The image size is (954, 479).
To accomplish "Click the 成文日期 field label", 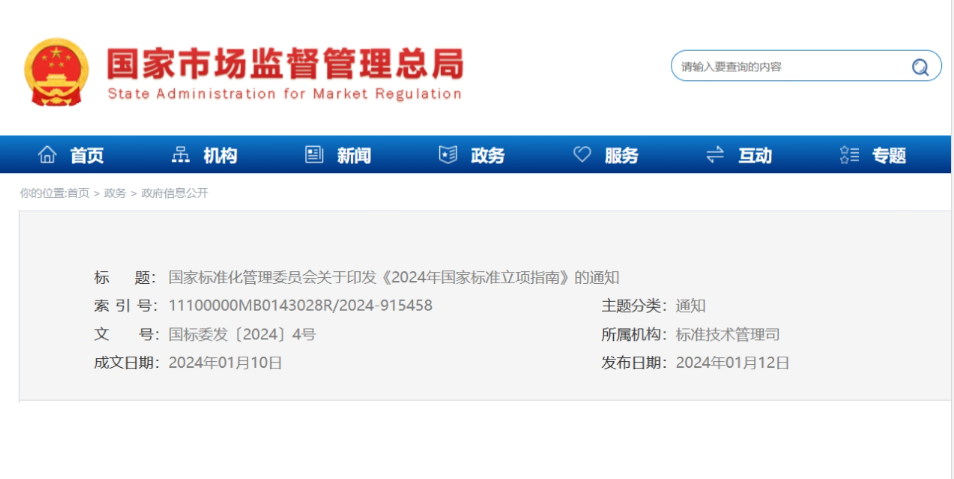I will [126, 363].
